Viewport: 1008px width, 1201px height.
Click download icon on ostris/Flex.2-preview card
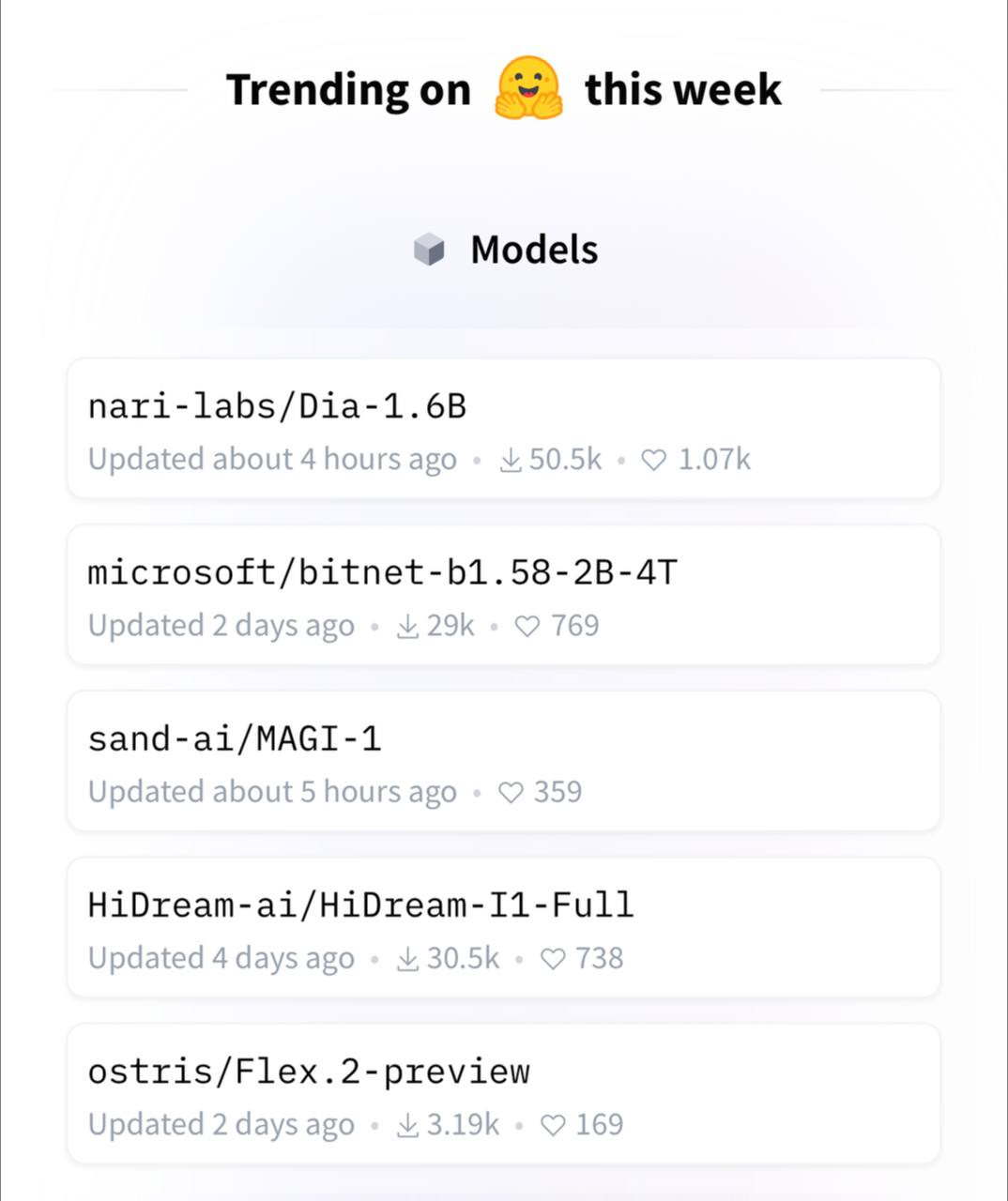click(407, 1125)
